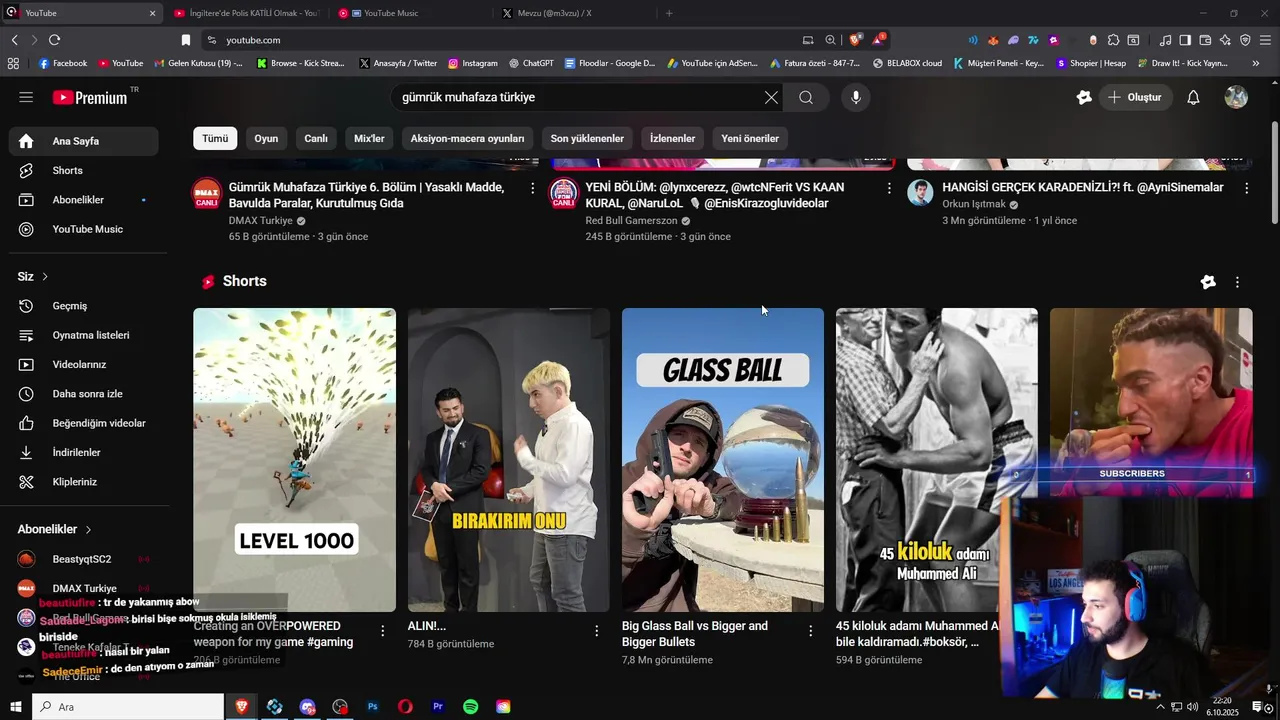This screenshot has width=1280, height=720.
Task: Open Brave Rewards triangle icon
Action: click(877, 40)
